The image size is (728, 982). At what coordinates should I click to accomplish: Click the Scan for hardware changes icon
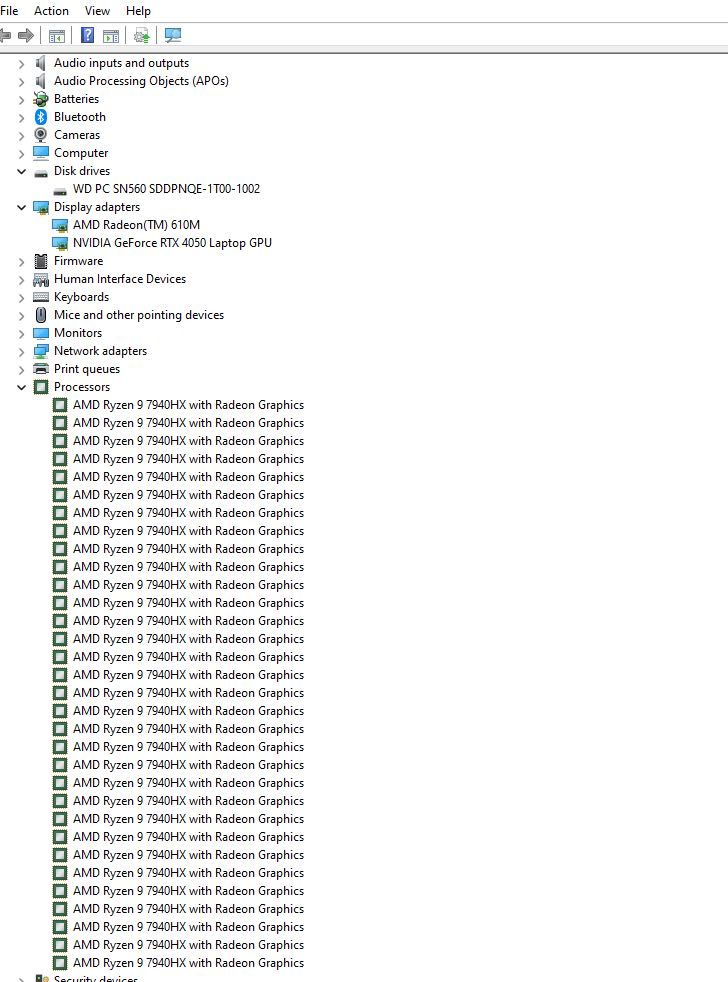click(x=172, y=35)
